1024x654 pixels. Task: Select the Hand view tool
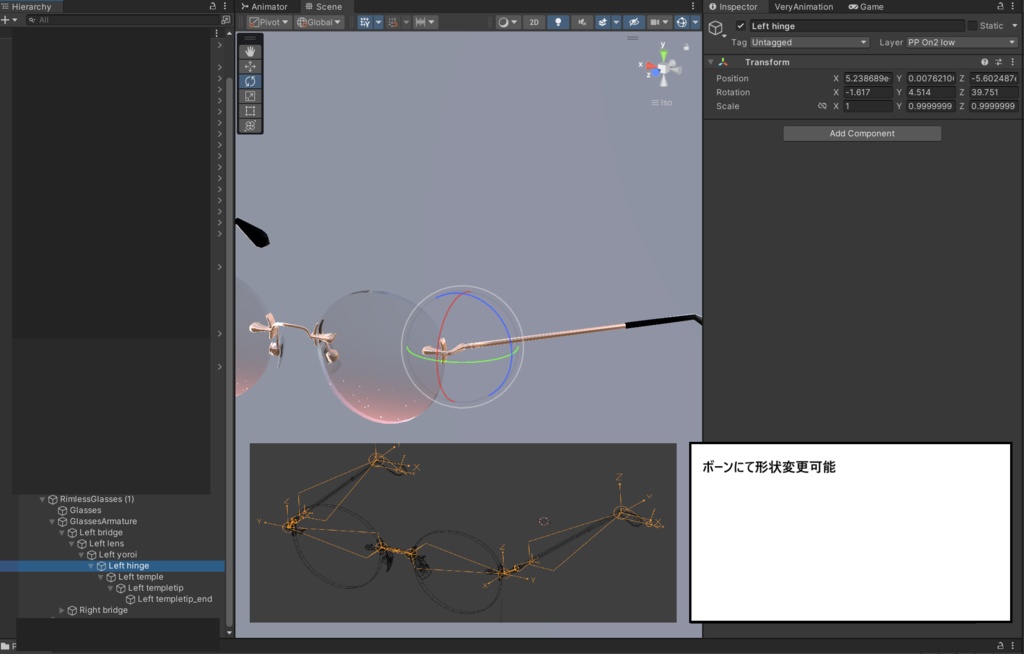click(250, 51)
